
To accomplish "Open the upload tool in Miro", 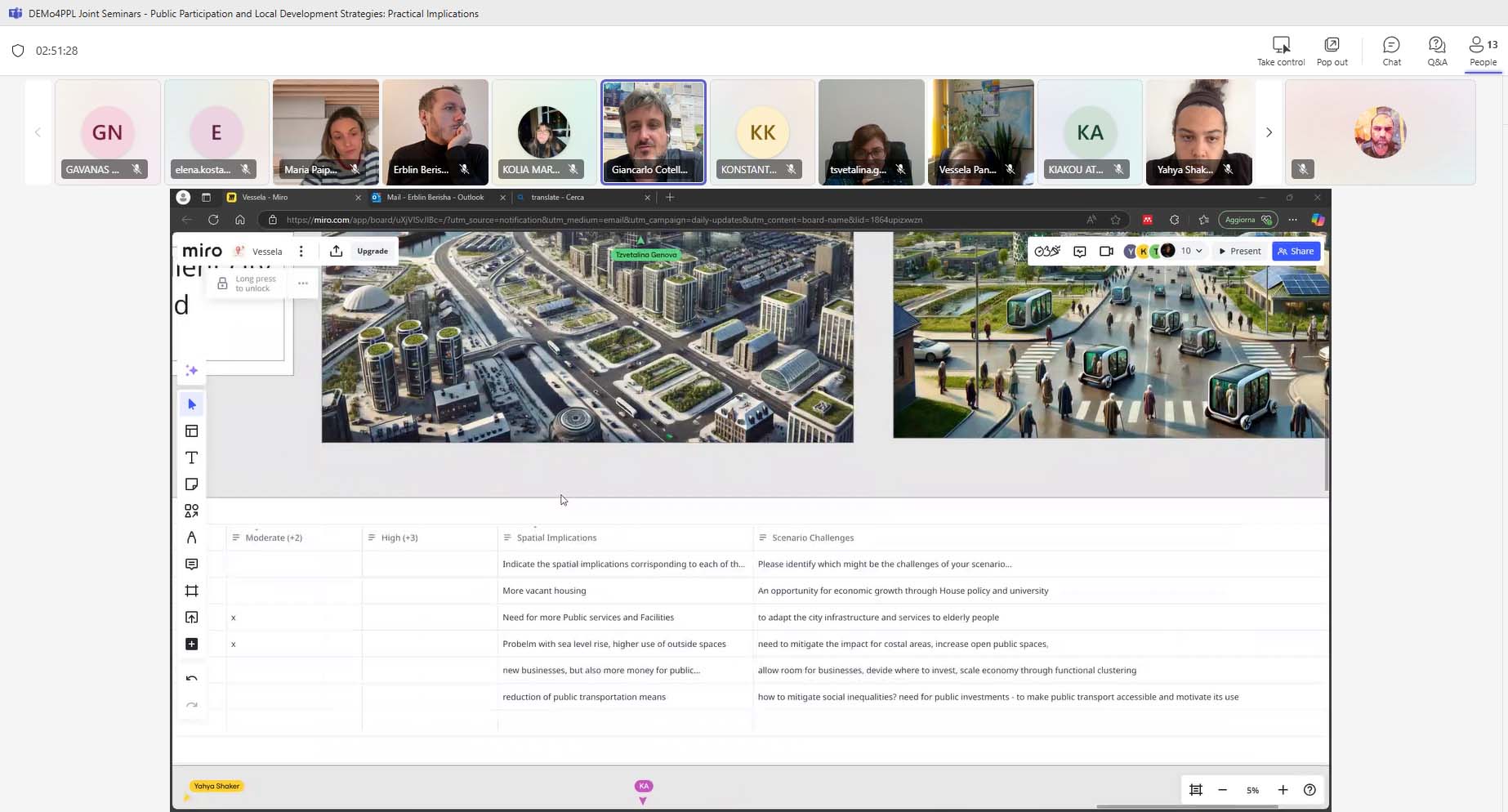I will point(192,618).
